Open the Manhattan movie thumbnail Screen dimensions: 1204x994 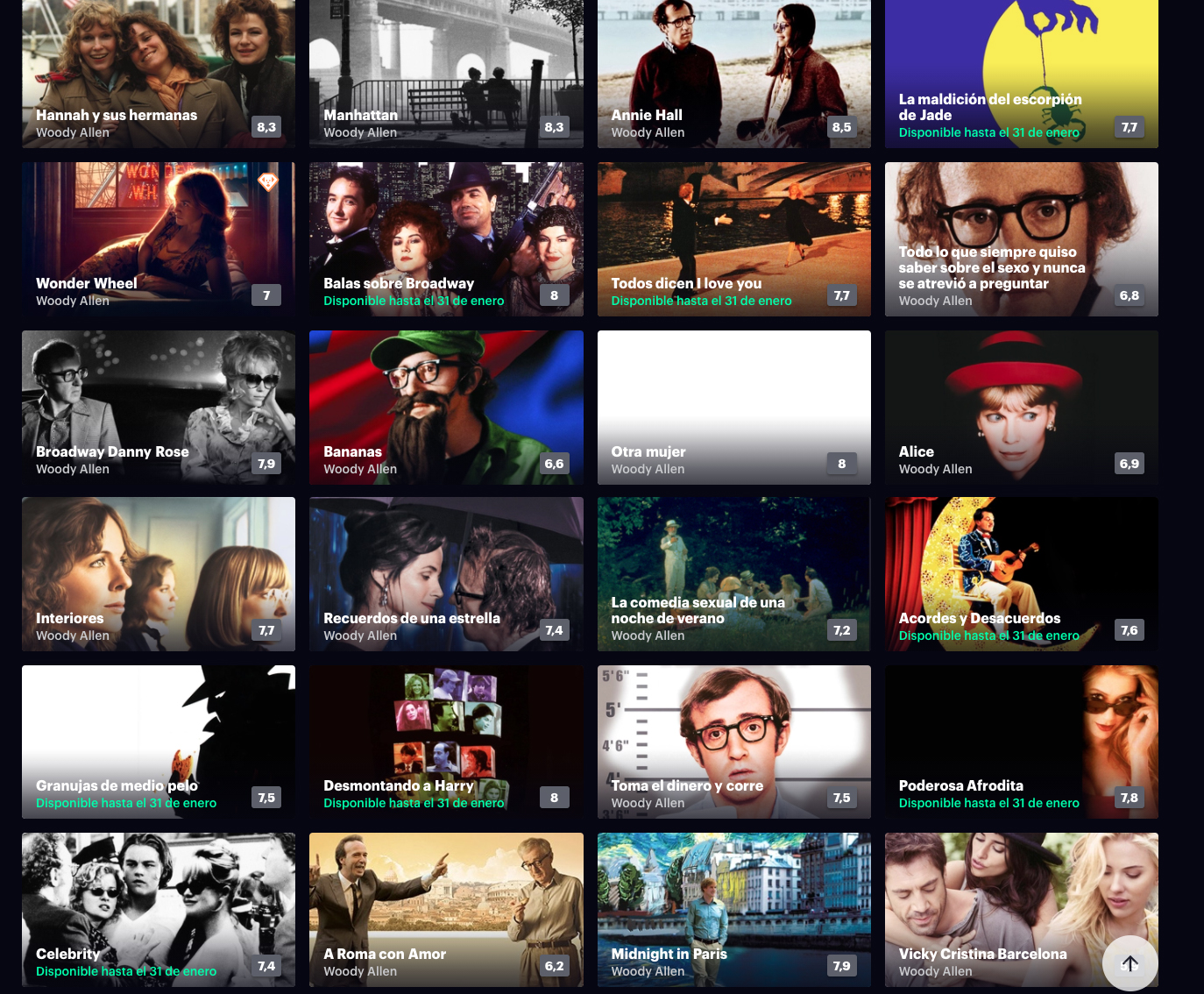pos(446,74)
